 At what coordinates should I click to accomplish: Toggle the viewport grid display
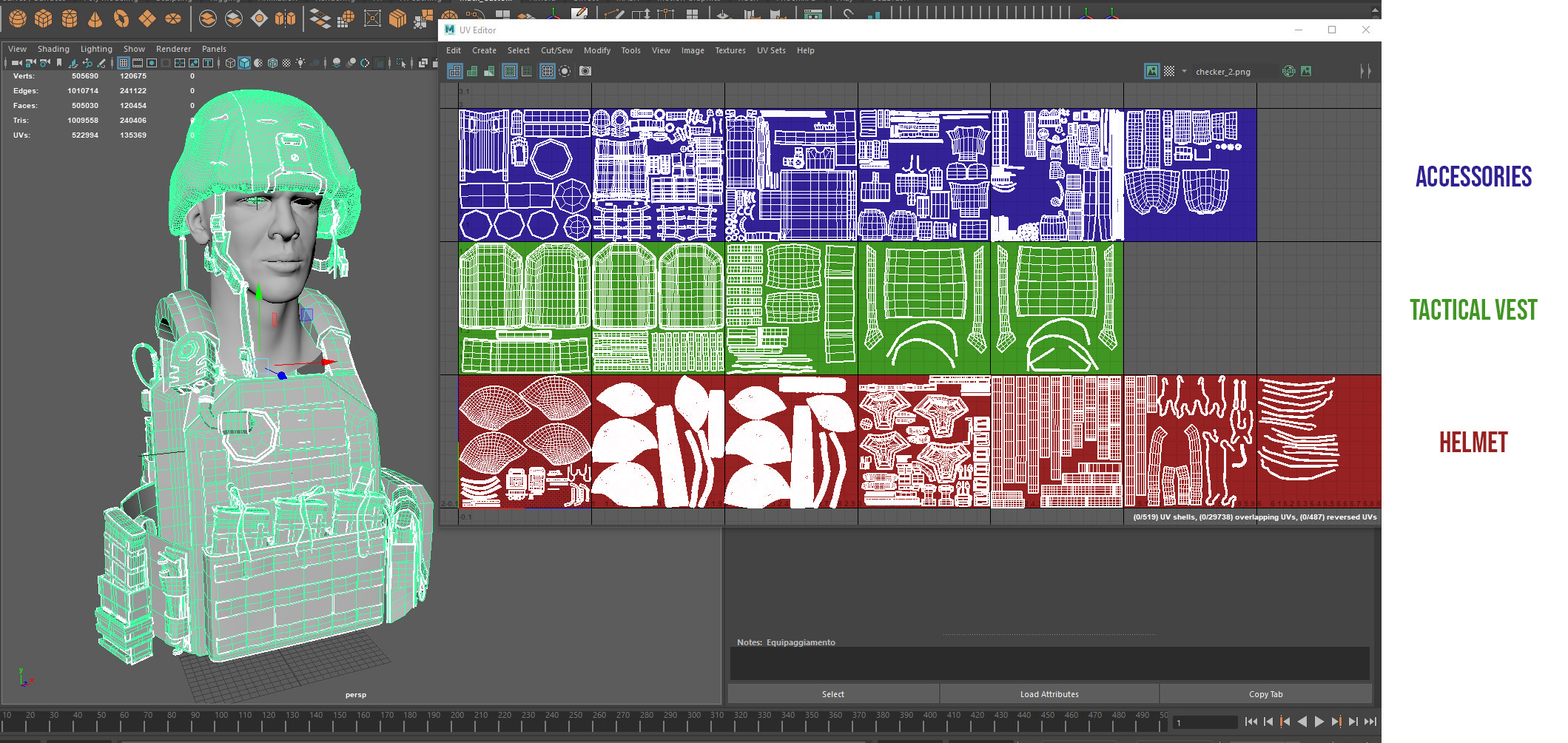(x=124, y=63)
